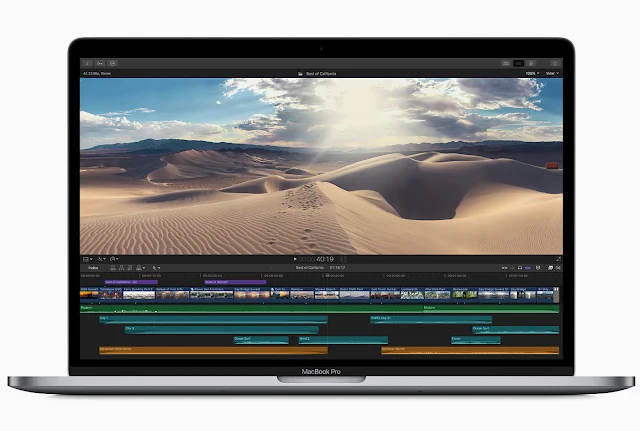Show the effects browser
This screenshot has height=431, width=640.
pyautogui.click(x=550, y=268)
